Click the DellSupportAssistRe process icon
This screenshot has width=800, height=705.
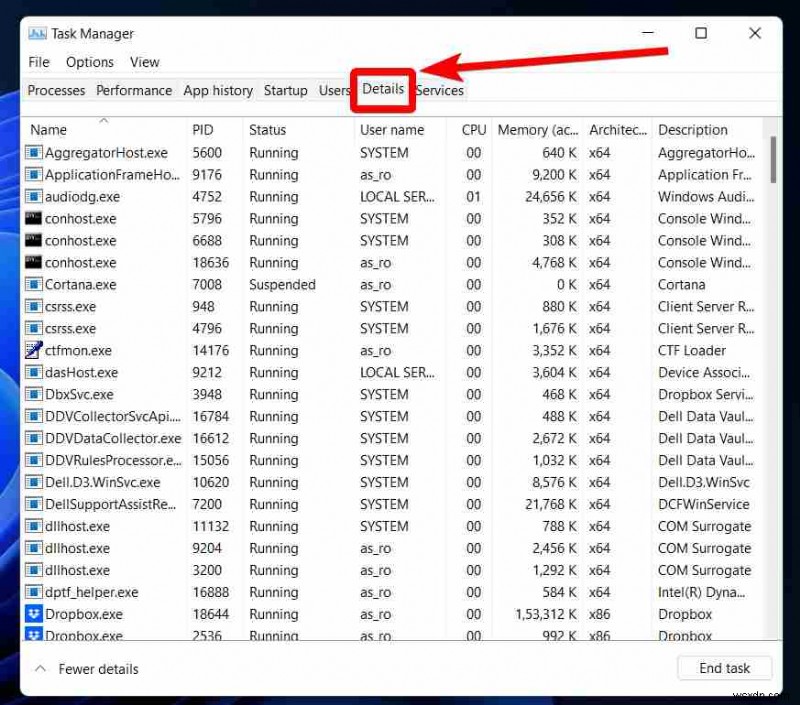coord(32,504)
